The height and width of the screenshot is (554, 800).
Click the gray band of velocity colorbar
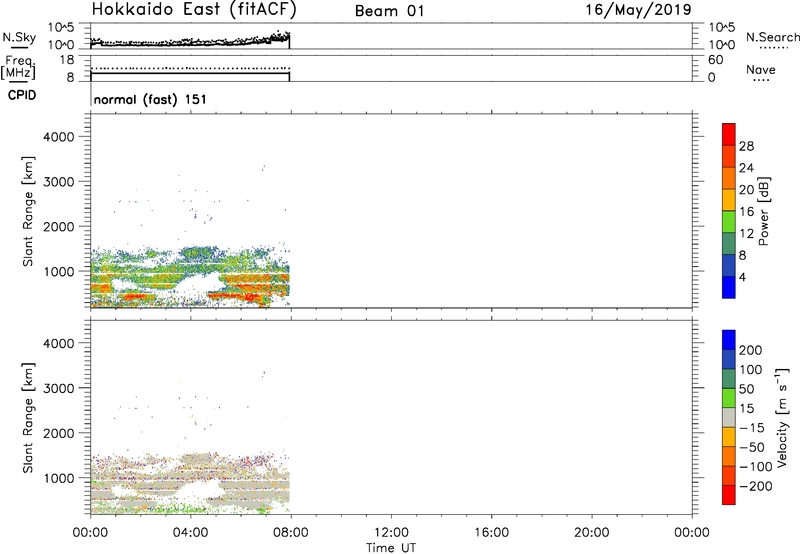pyautogui.click(x=729, y=418)
